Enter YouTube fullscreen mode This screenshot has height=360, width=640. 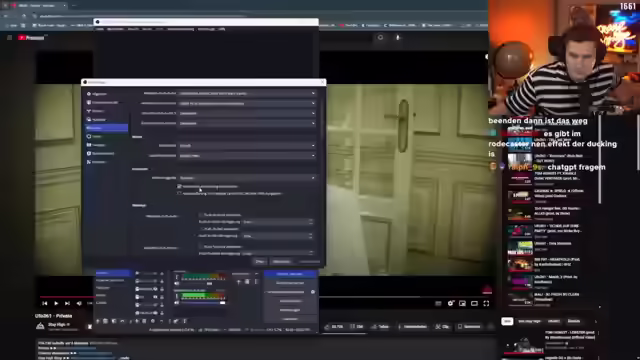(x=486, y=303)
